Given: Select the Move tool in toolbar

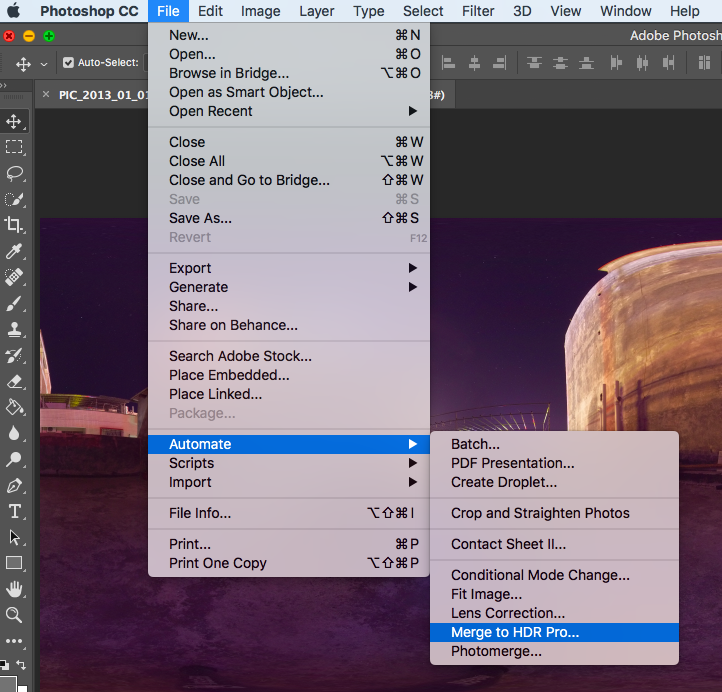Looking at the screenshot, I should point(14,122).
